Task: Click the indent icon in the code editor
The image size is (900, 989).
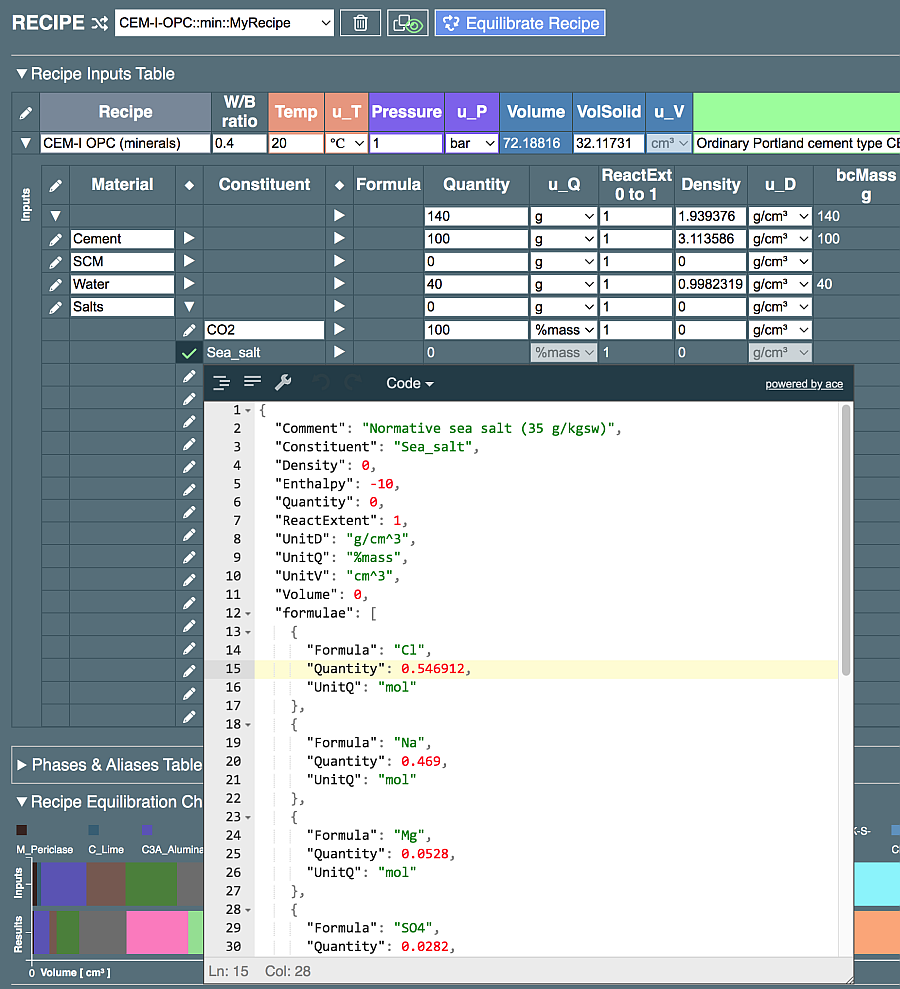Action: (221, 381)
